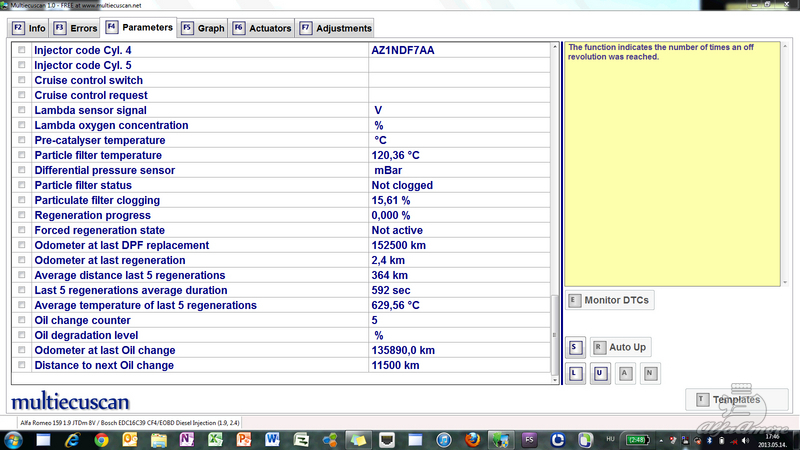
Task: Tick the Lambda sensor signal checkbox
Action: (21, 110)
